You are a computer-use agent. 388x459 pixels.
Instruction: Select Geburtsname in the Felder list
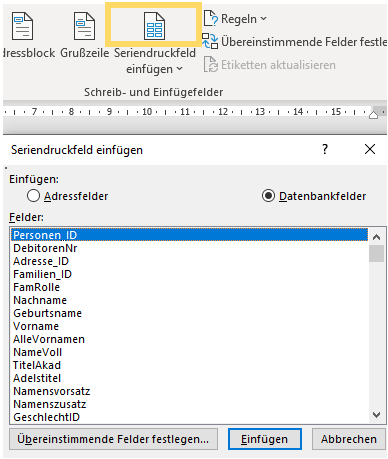(190, 313)
